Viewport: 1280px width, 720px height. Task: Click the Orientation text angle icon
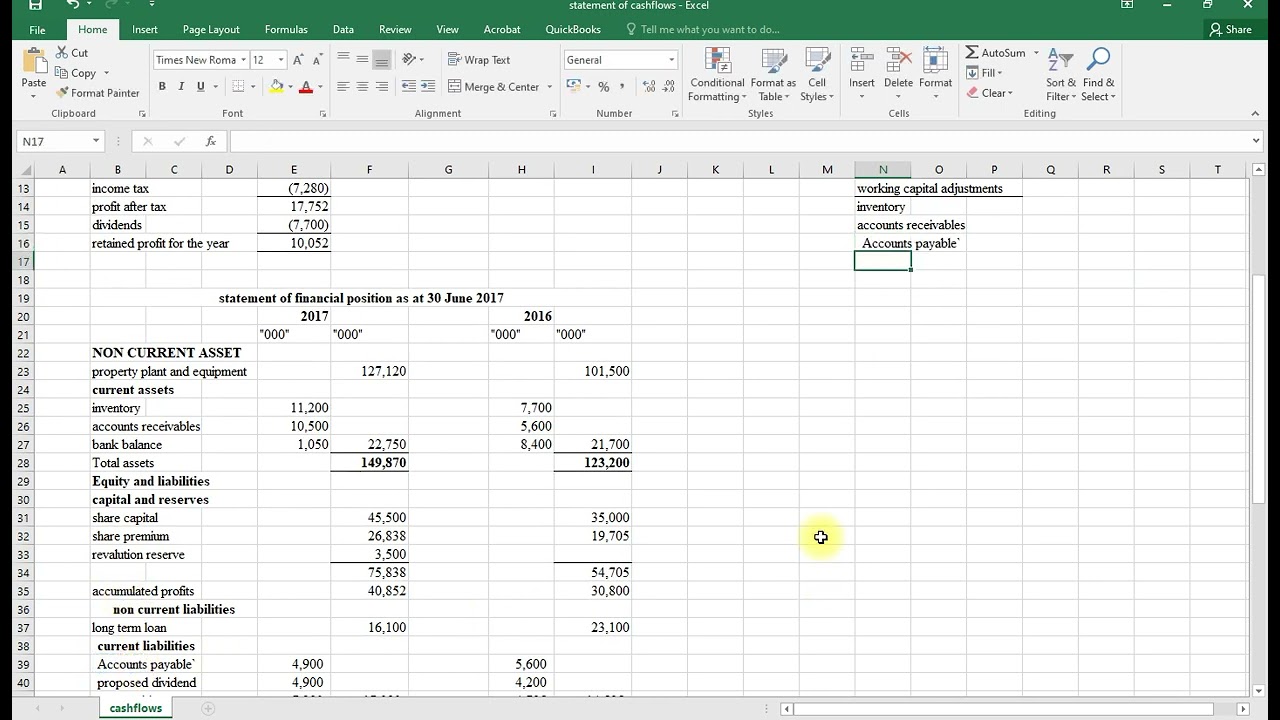click(x=410, y=60)
